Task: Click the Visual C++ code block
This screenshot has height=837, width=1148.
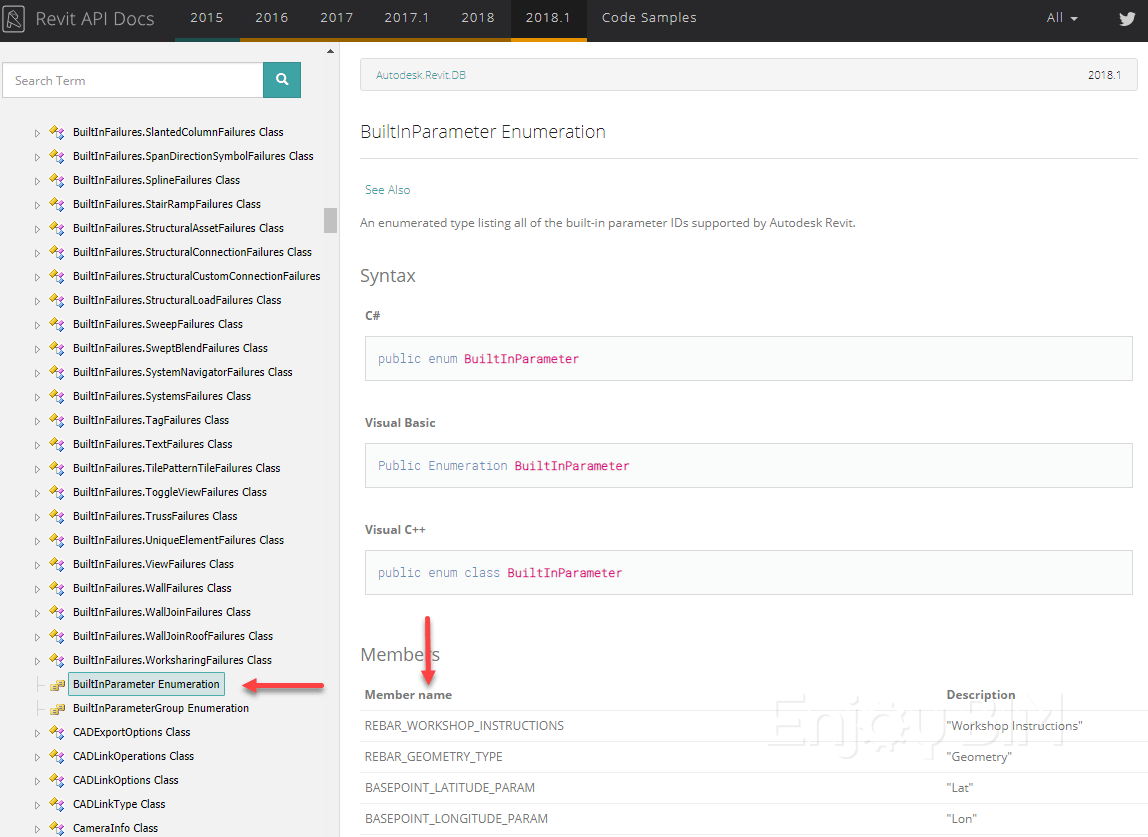Action: pyautogui.click(x=748, y=573)
